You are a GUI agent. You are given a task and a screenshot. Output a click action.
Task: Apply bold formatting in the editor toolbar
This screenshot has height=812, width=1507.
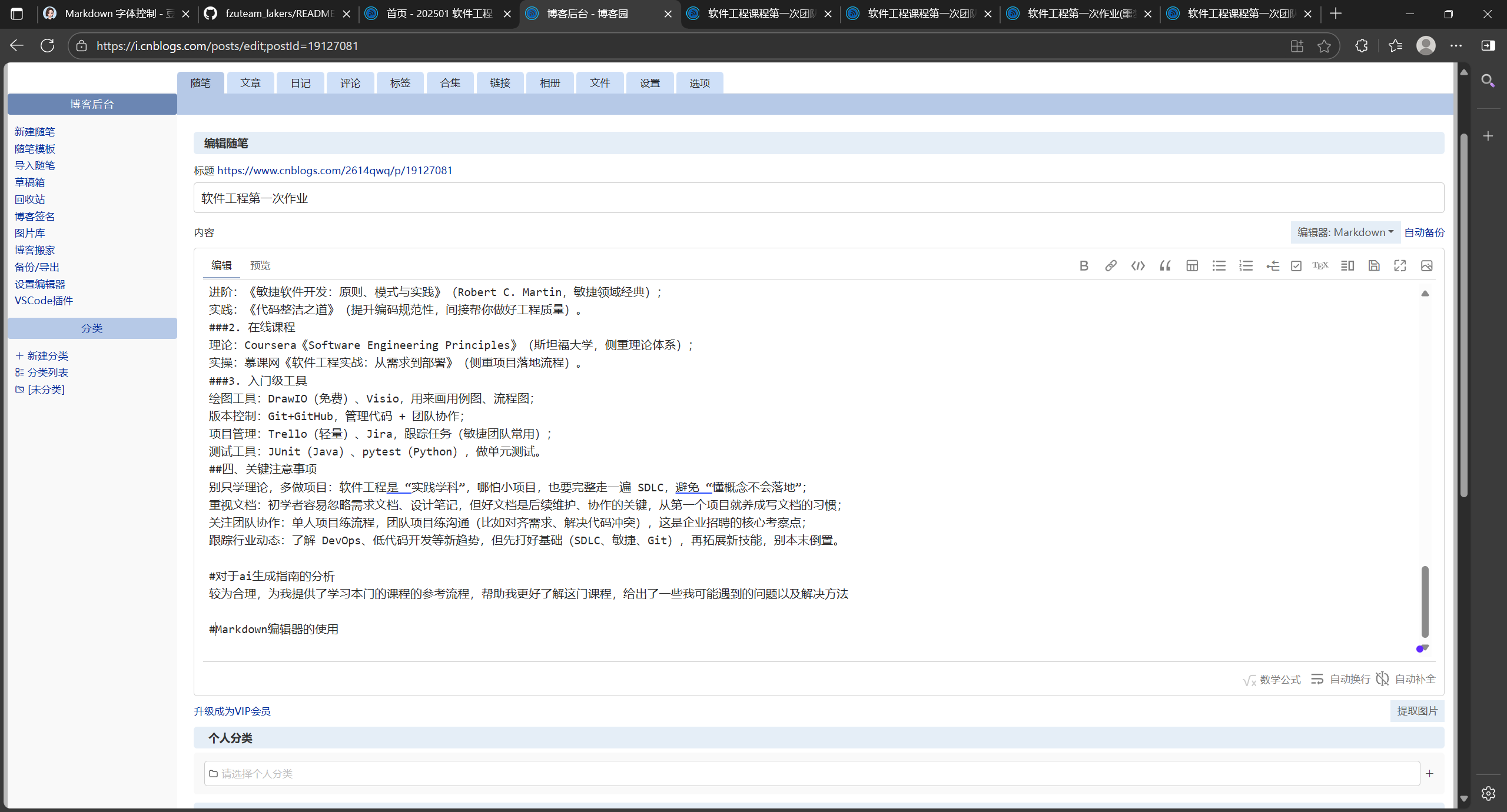tap(1084, 266)
